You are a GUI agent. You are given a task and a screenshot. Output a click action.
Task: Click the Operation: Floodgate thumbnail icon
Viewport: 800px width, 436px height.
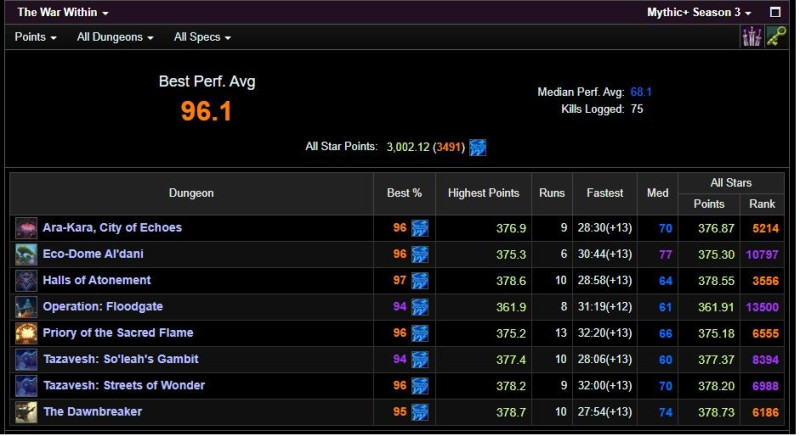pyautogui.click(x=26, y=307)
